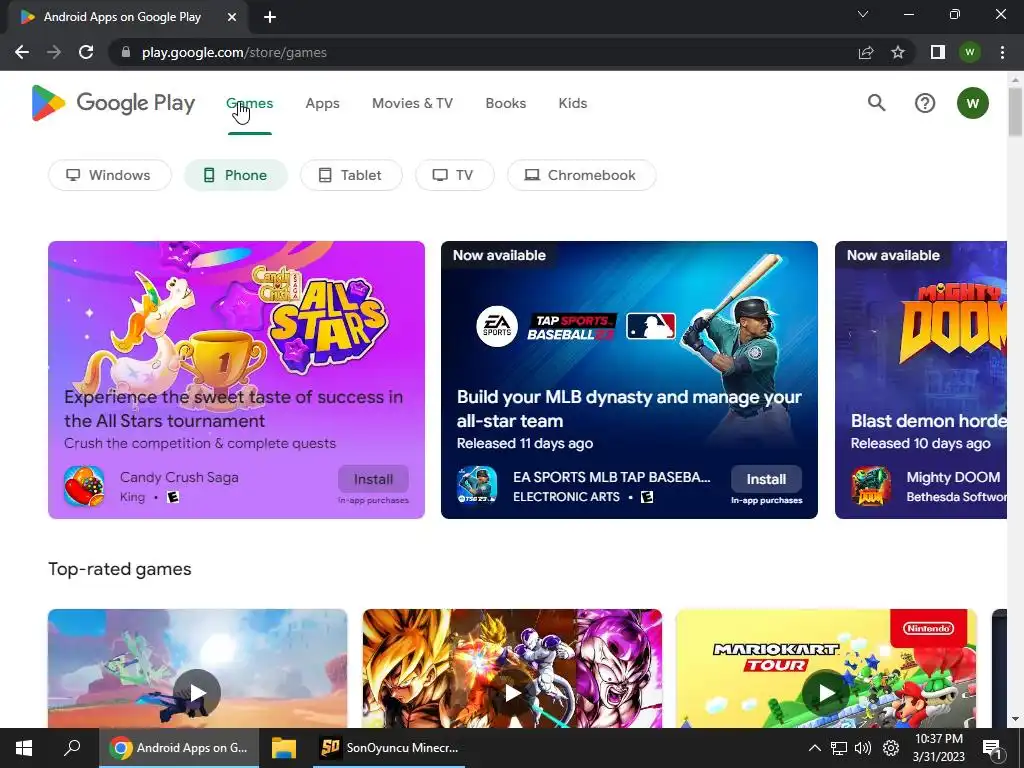Switch to the Books tab
This screenshot has height=768, width=1024.
tap(505, 103)
